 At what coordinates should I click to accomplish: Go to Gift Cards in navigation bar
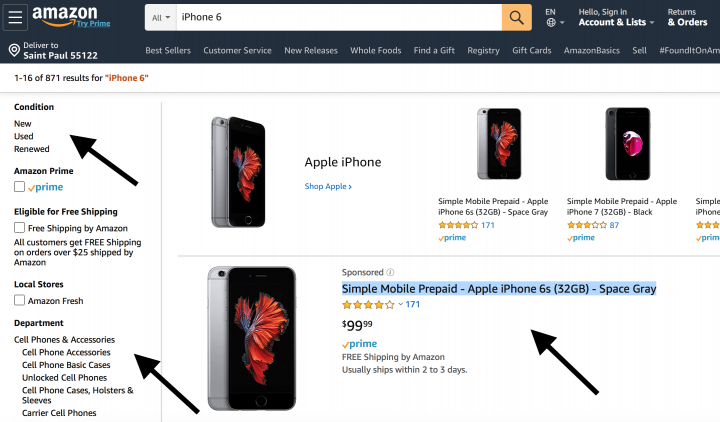(531, 51)
